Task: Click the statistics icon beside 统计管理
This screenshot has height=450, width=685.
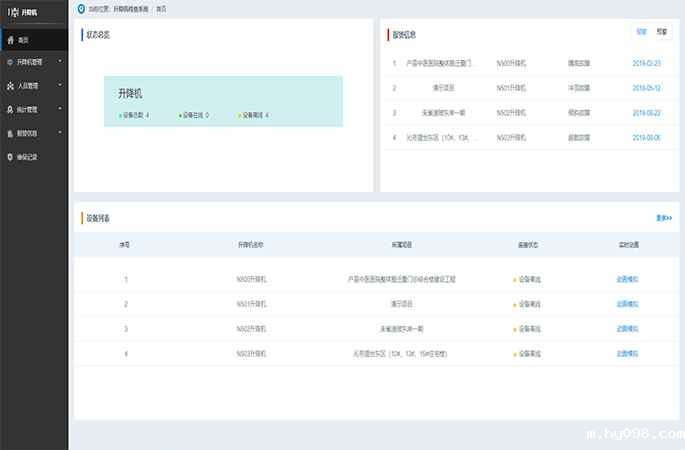Action: coord(10,110)
